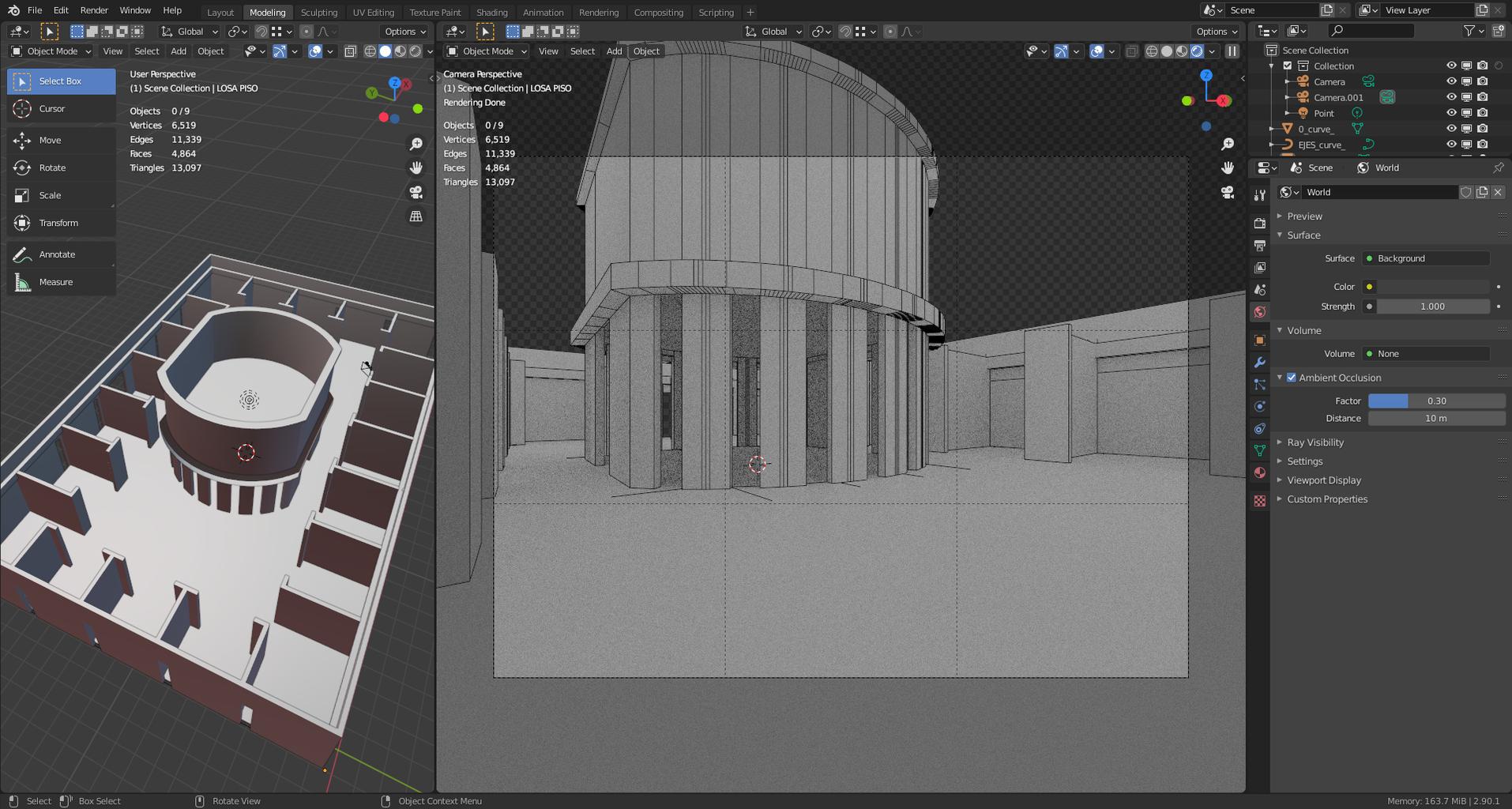This screenshot has height=809, width=1512.
Task: Open the Modifier properties wrench tab
Action: (1259, 363)
